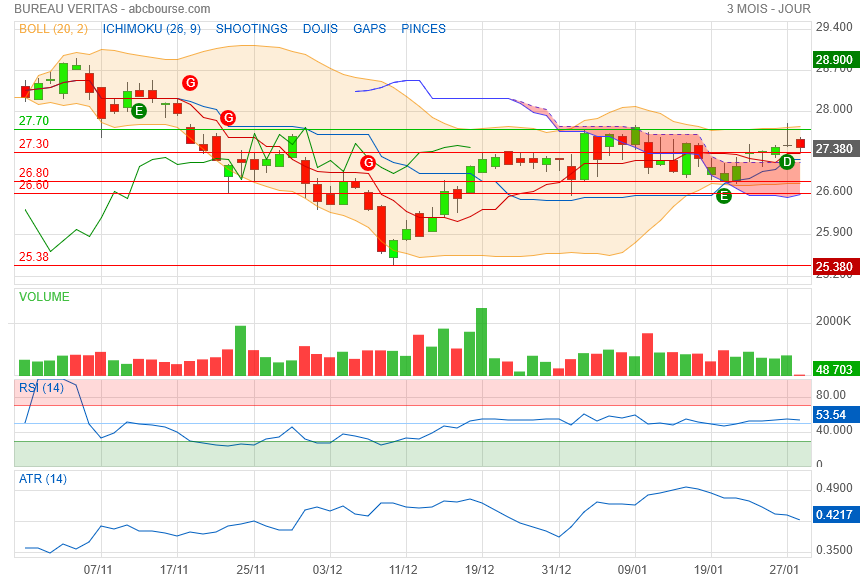This screenshot has height=580, width=860.
Task: Click the 40.000 RSI axis label
Action: click(834, 430)
